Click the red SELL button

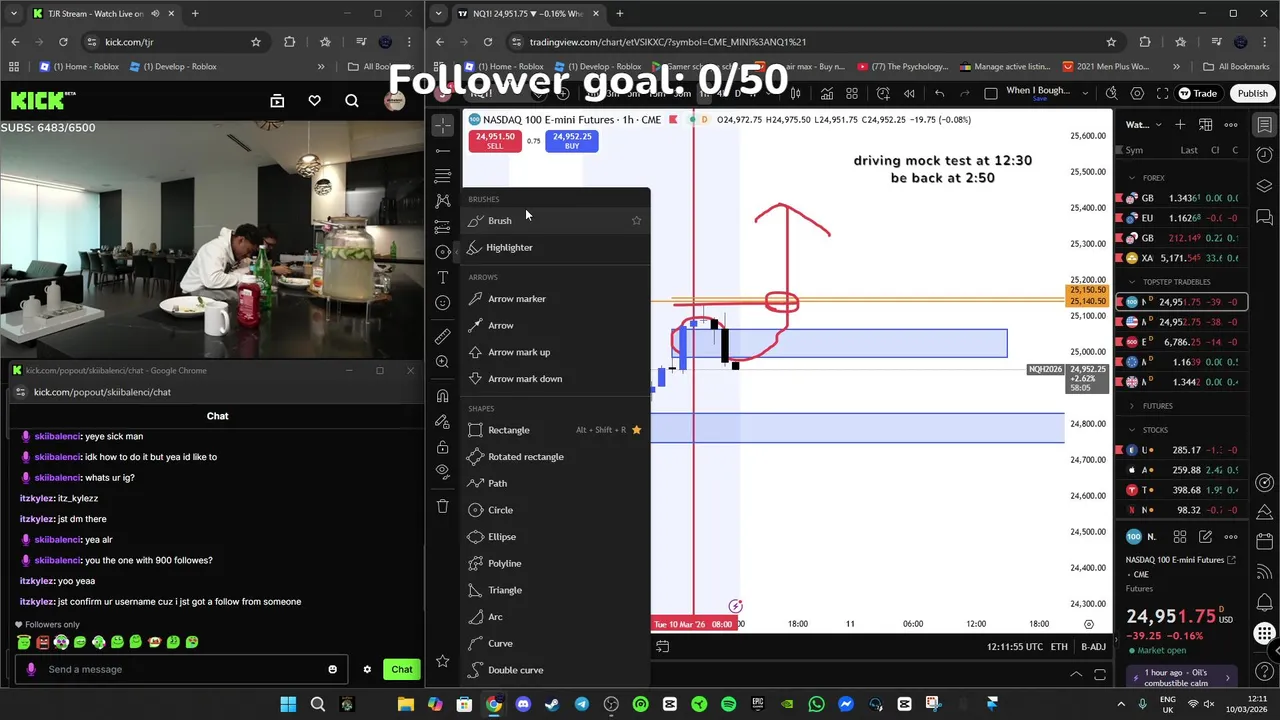coord(495,141)
